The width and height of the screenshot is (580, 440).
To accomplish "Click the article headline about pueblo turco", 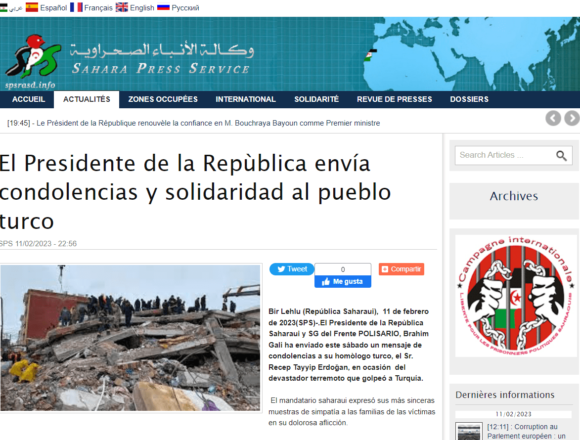I will (195, 192).
